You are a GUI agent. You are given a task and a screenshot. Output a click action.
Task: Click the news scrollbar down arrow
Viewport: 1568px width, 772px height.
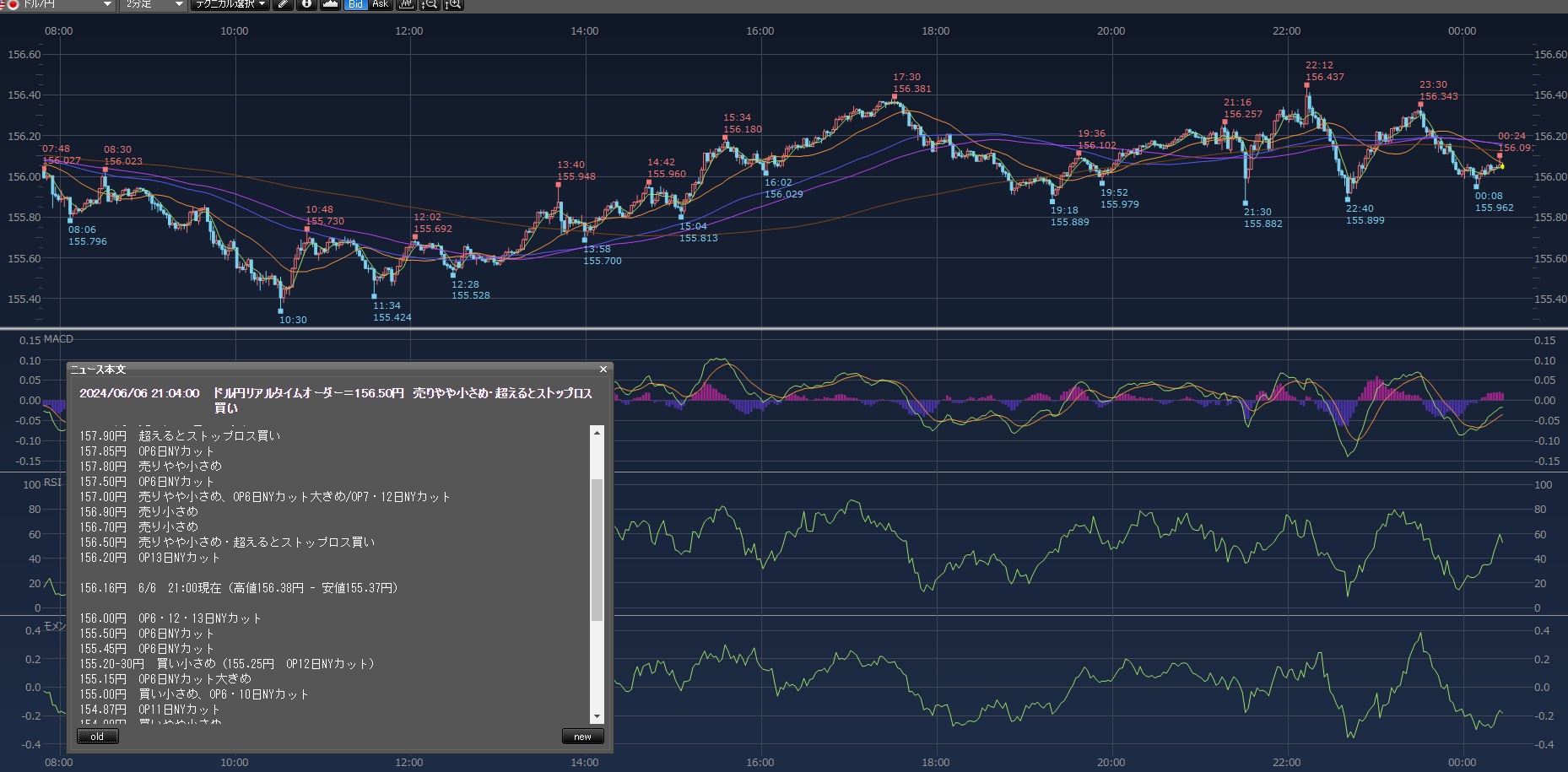click(597, 716)
